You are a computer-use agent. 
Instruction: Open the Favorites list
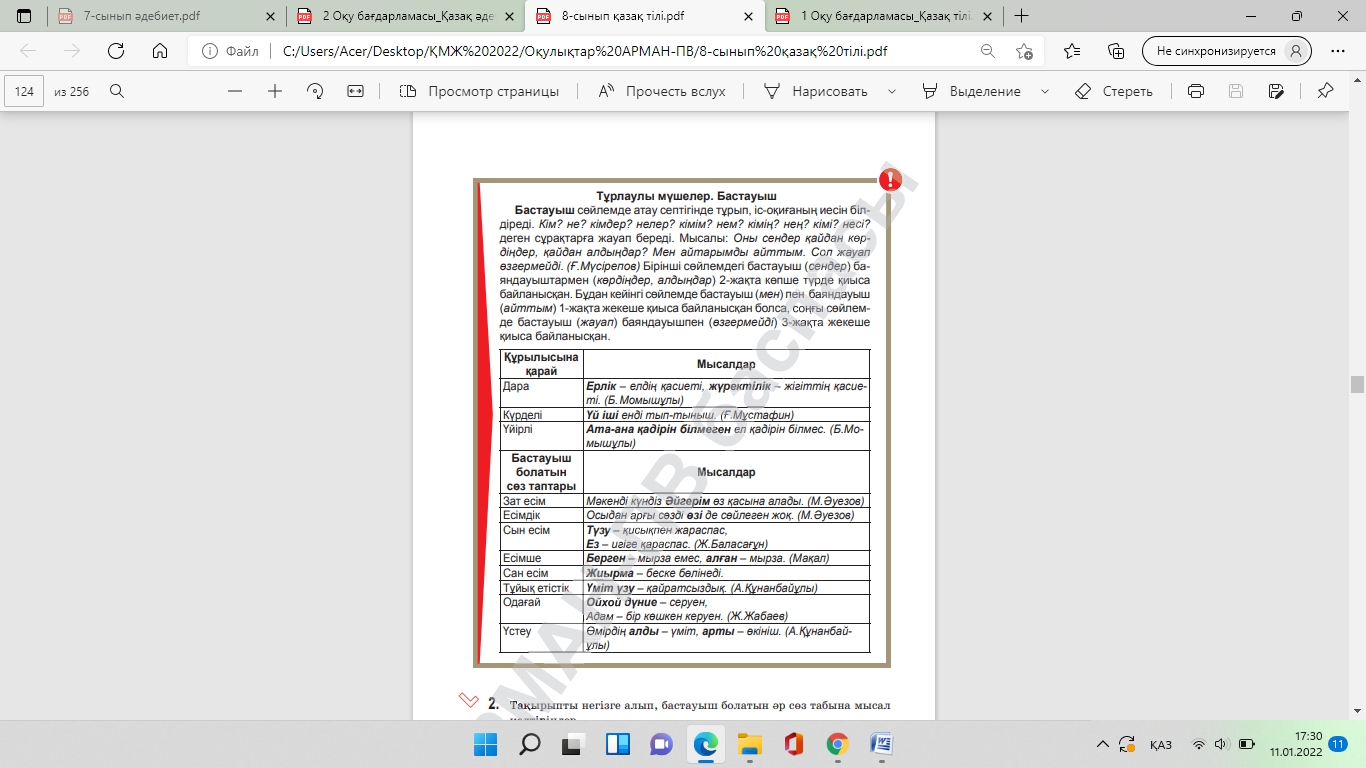point(1072,52)
